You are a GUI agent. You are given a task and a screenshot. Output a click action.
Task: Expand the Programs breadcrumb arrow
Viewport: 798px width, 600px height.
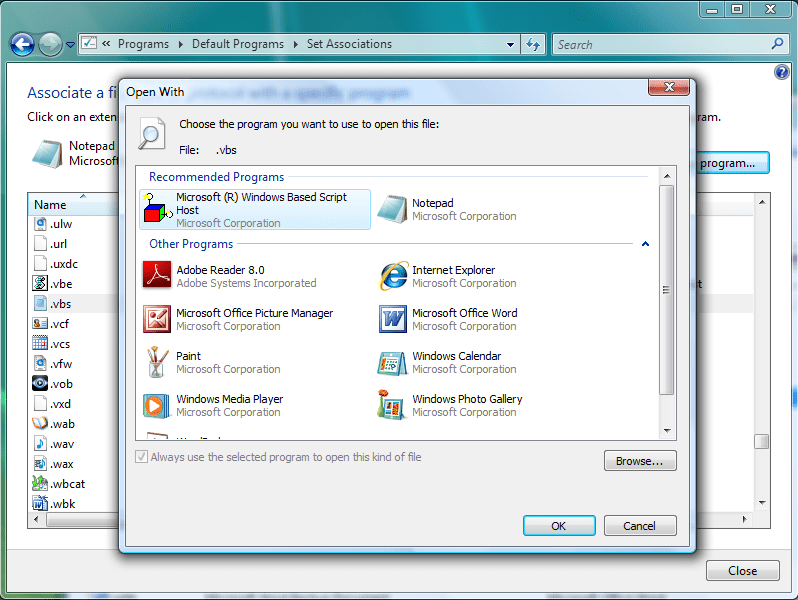181,44
